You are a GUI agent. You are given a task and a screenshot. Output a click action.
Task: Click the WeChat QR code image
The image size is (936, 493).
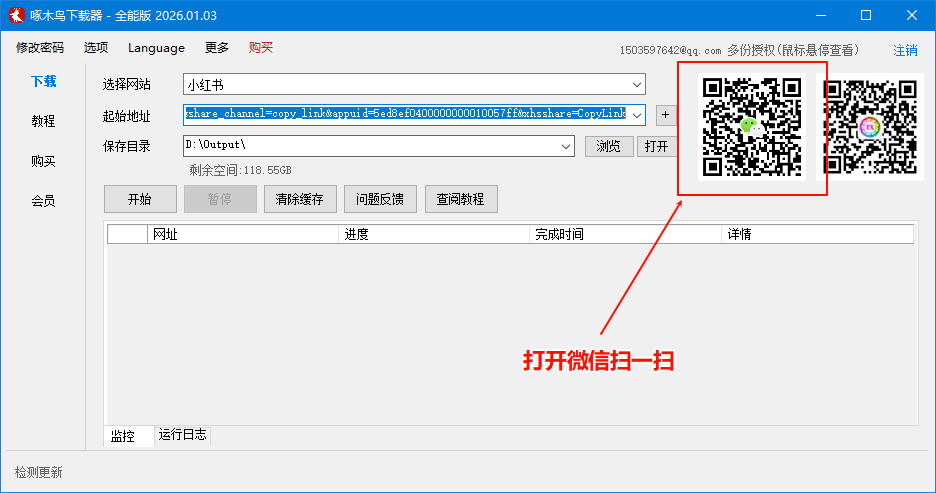click(752, 127)
